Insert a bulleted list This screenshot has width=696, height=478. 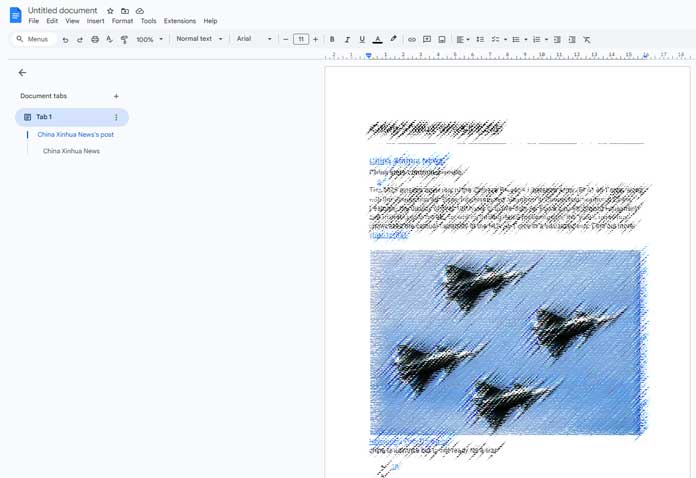516,40
